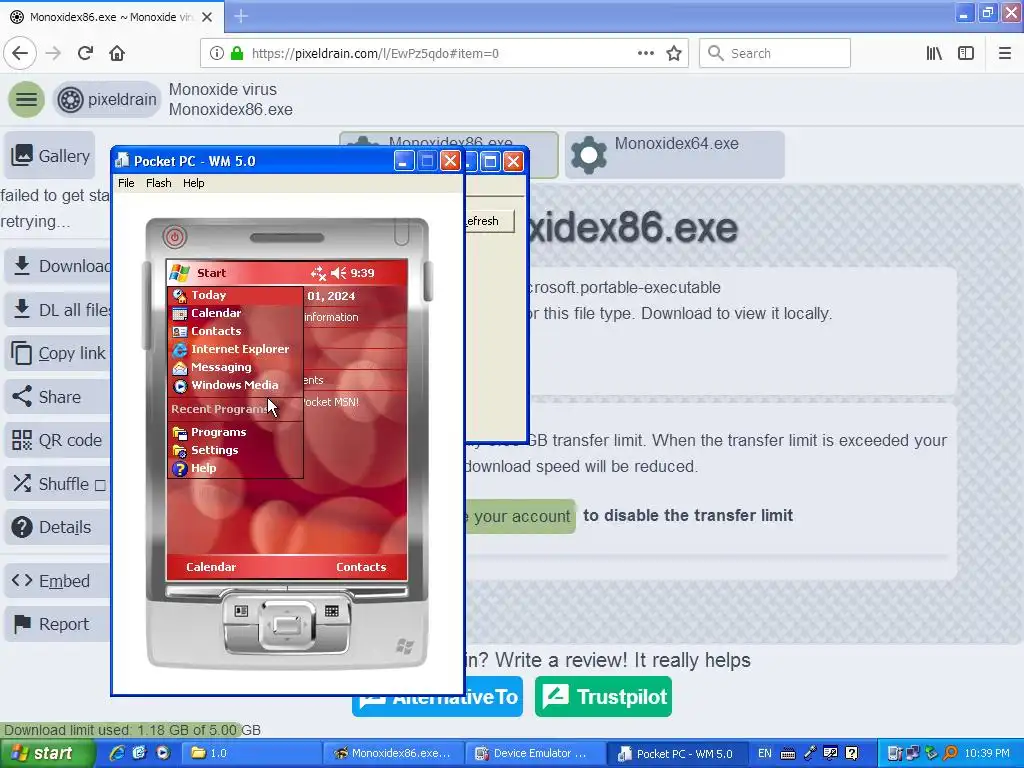
Task: Tap the Calendar soft key at bottom
Action: tap(211, 567)
